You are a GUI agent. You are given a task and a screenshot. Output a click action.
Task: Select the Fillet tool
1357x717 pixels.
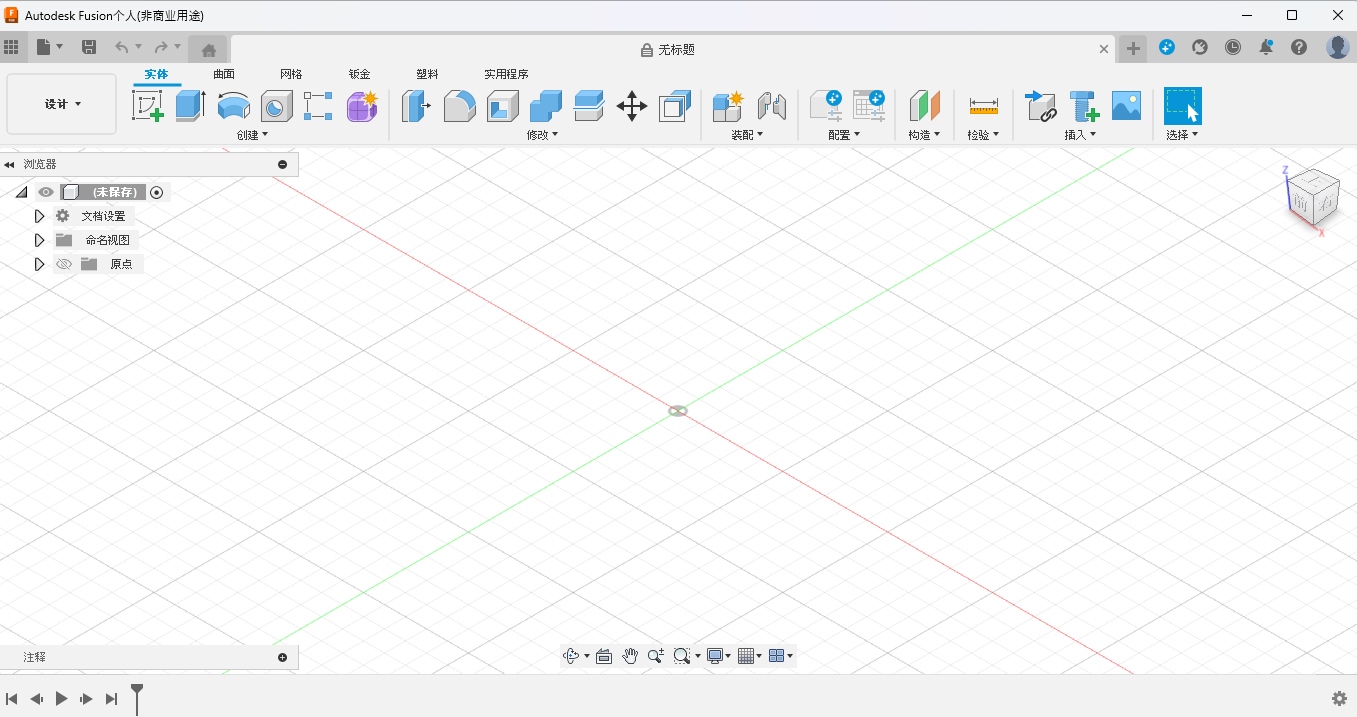[459, 106]
